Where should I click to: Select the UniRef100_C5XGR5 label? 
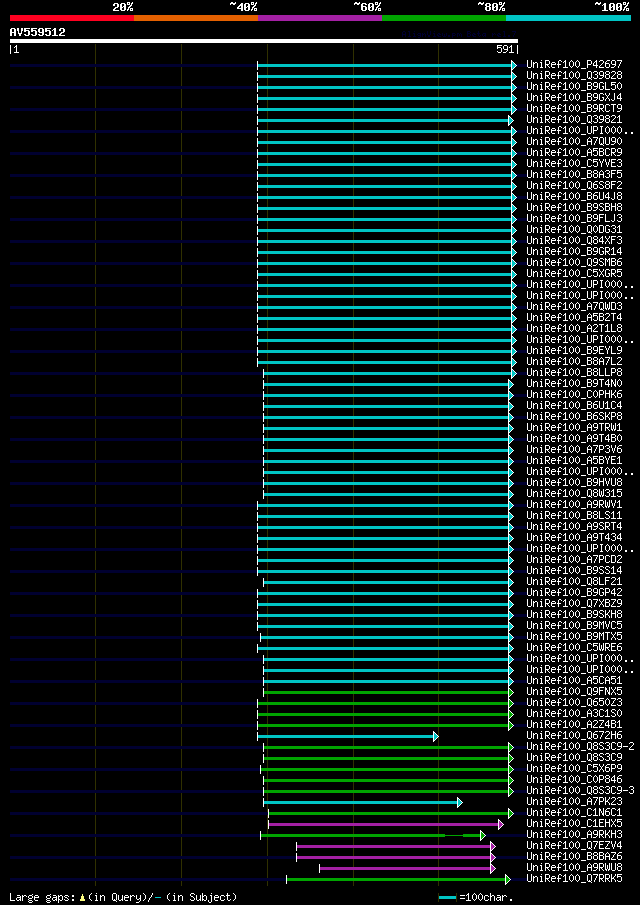coord(574,273)
